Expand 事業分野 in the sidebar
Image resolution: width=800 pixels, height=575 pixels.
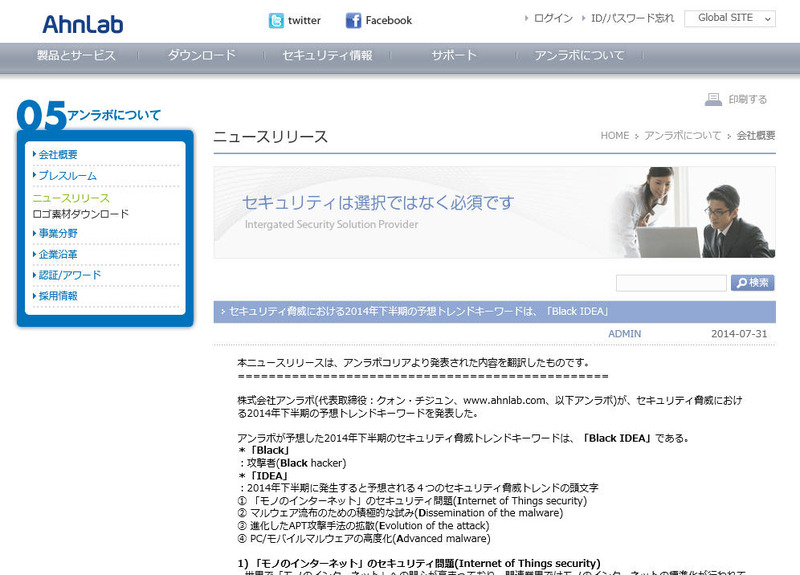click(57, 233)
